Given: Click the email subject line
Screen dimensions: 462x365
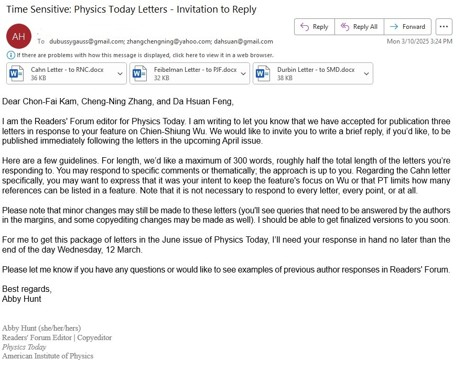Looking at the screenshot, I should [x=131, y=9].
